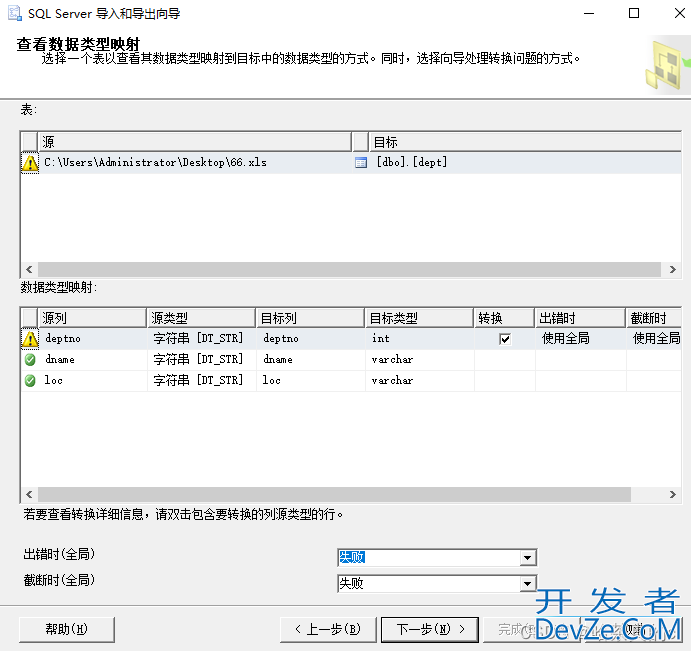Click the 源列 column header
Screen dimensions: 691x651
coord(92,318)
